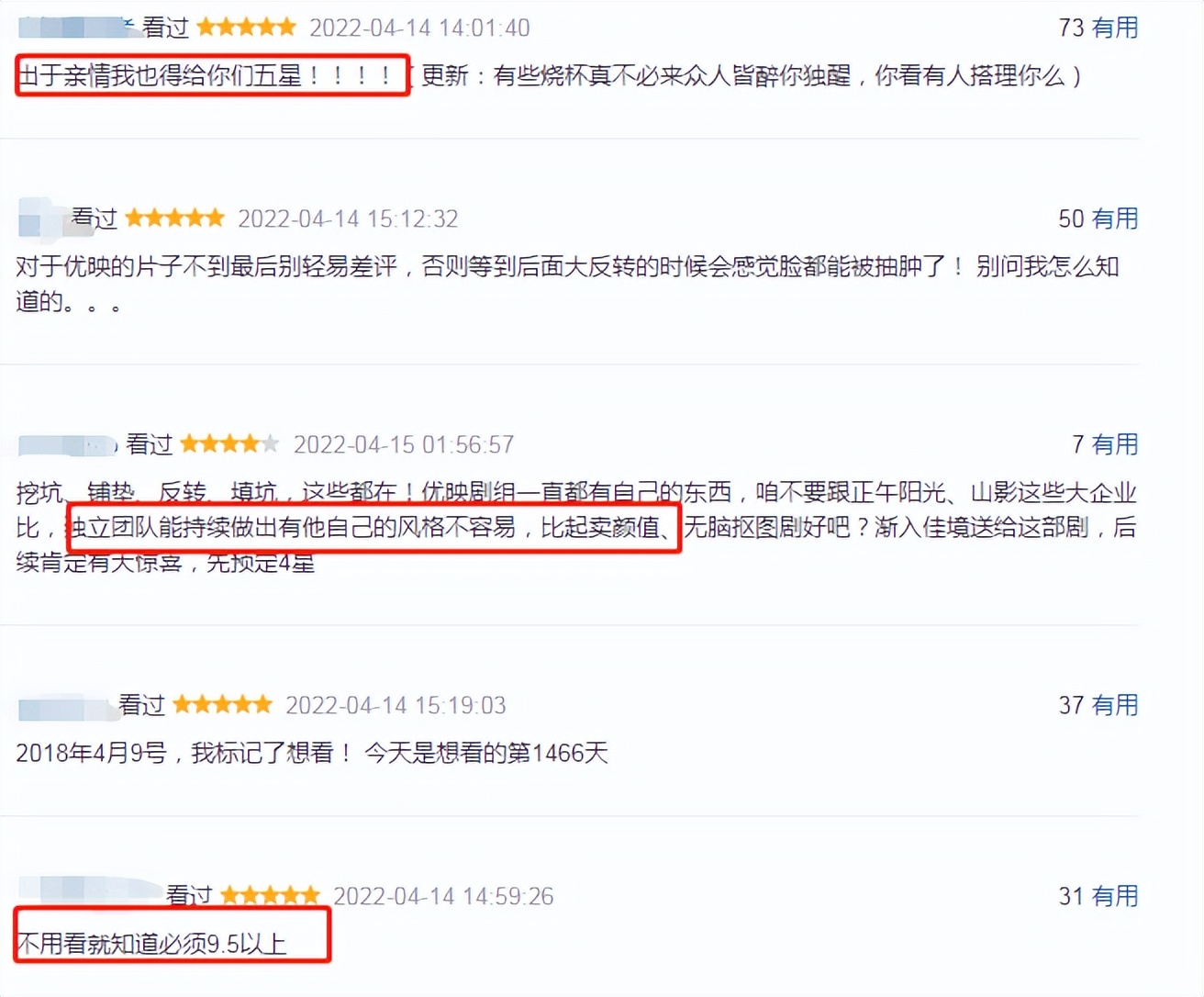Click review text 不用看就知道必须9.5以上
The width and height of the screenshot is (1204, 997).
pos(151,944)
